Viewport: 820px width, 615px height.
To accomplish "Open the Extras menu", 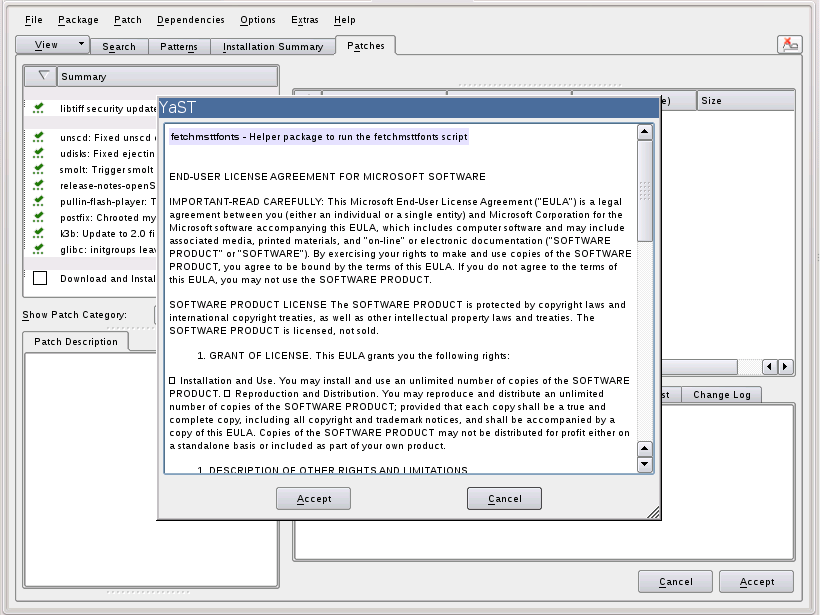I will coord(304,20).
